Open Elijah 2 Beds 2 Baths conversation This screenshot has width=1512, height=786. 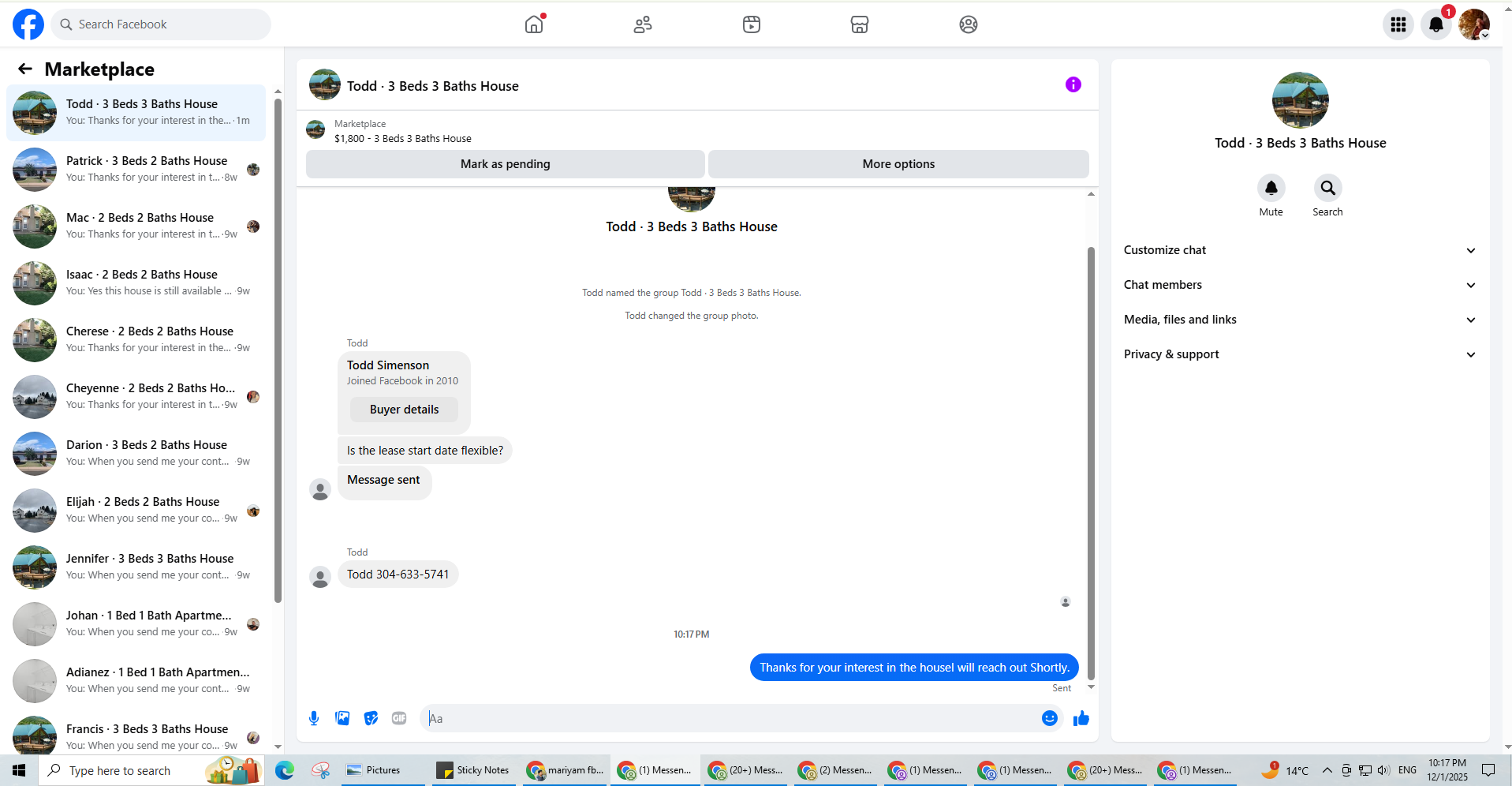pos(136,511)
